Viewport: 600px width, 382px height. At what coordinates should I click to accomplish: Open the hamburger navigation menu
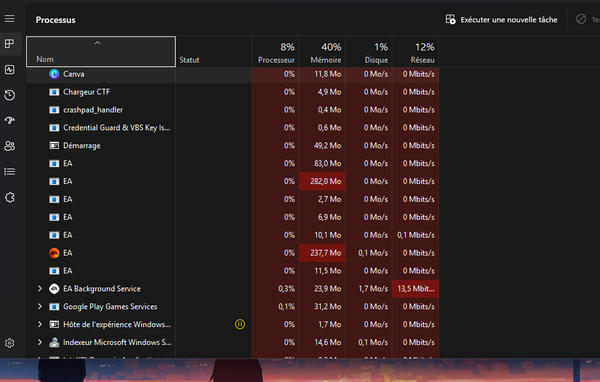(x=10, y=19)
